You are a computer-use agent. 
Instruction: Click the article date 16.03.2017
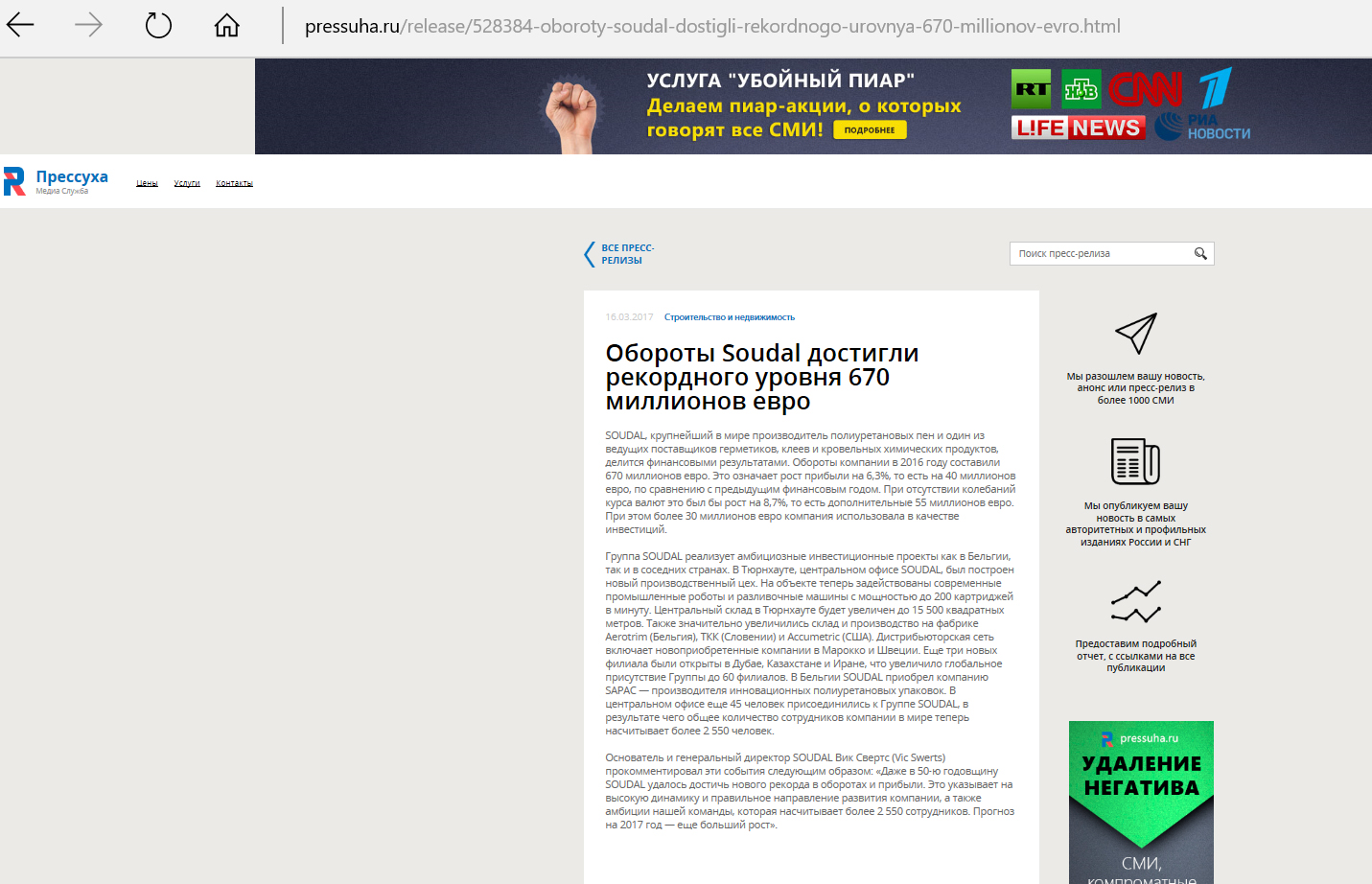[629, 317]
